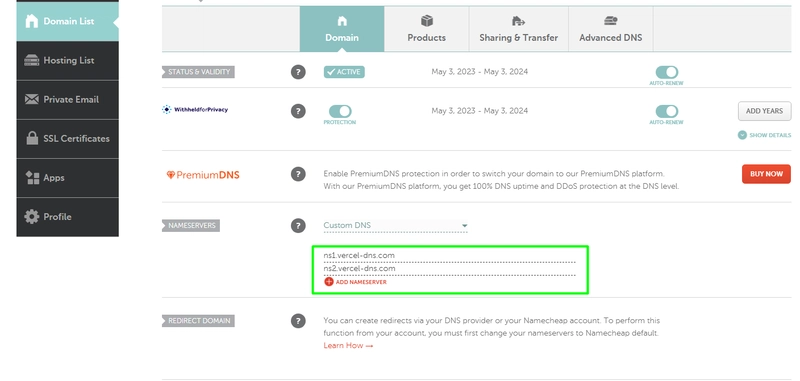Click the Active status badge
This screenshot has width=800, height=381.
pos(344,72)
